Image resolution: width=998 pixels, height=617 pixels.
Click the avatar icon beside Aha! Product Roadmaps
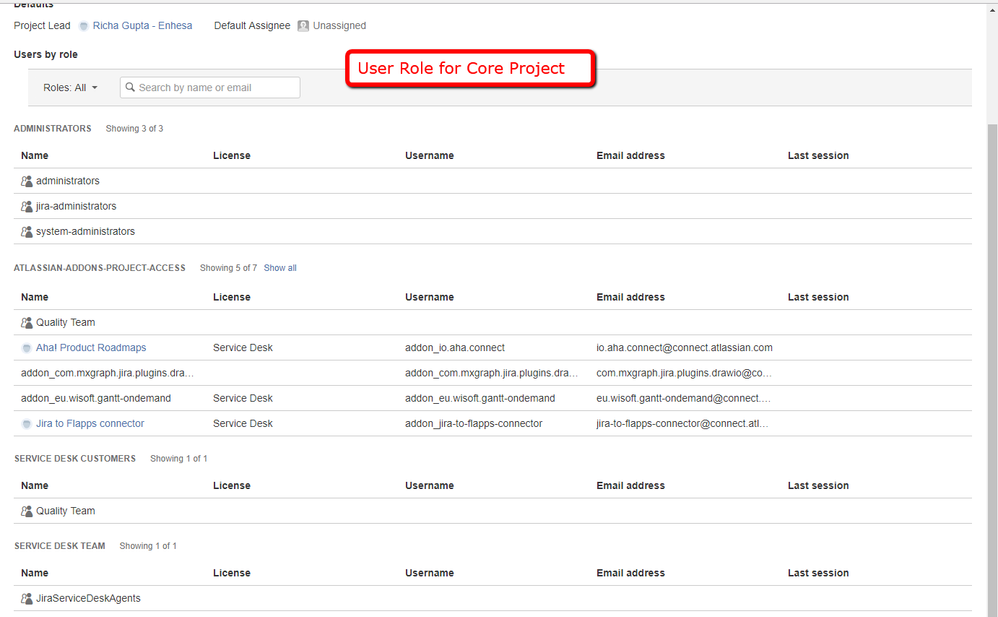tap(26, 348)
